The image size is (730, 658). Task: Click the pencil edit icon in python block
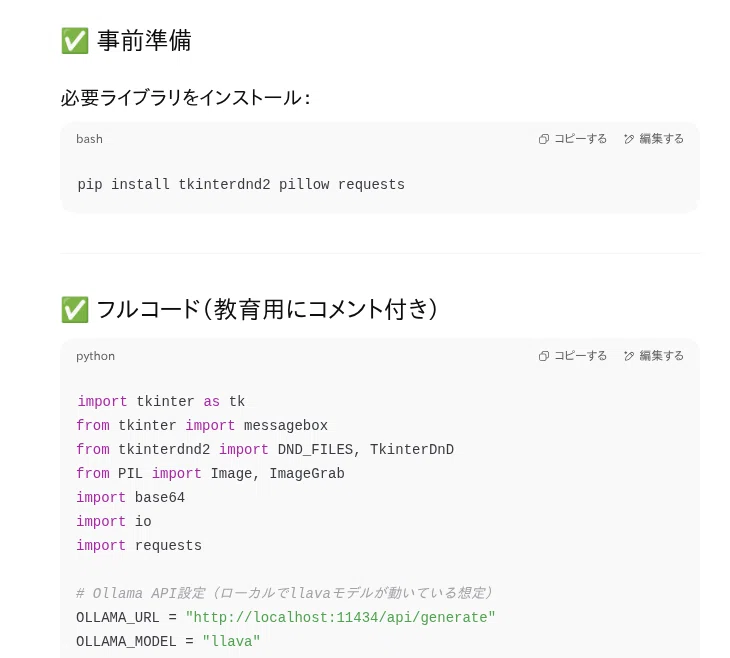[629, 356]
